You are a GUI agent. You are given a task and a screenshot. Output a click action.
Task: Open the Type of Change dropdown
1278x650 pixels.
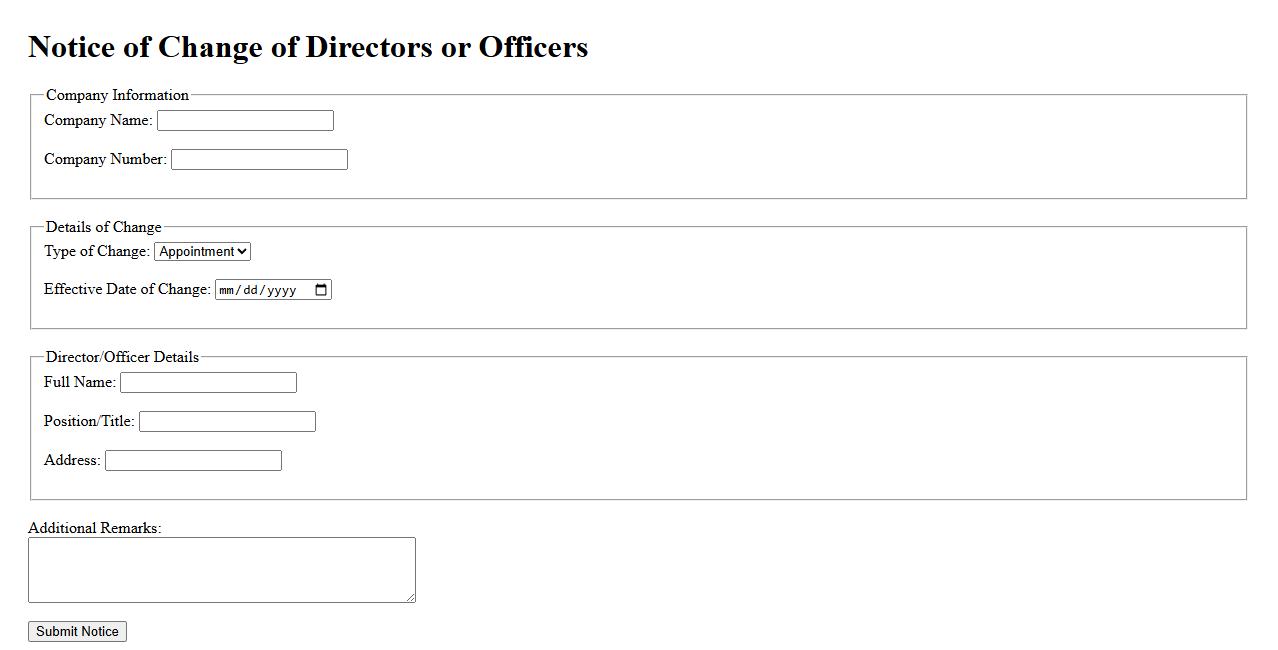202,252
